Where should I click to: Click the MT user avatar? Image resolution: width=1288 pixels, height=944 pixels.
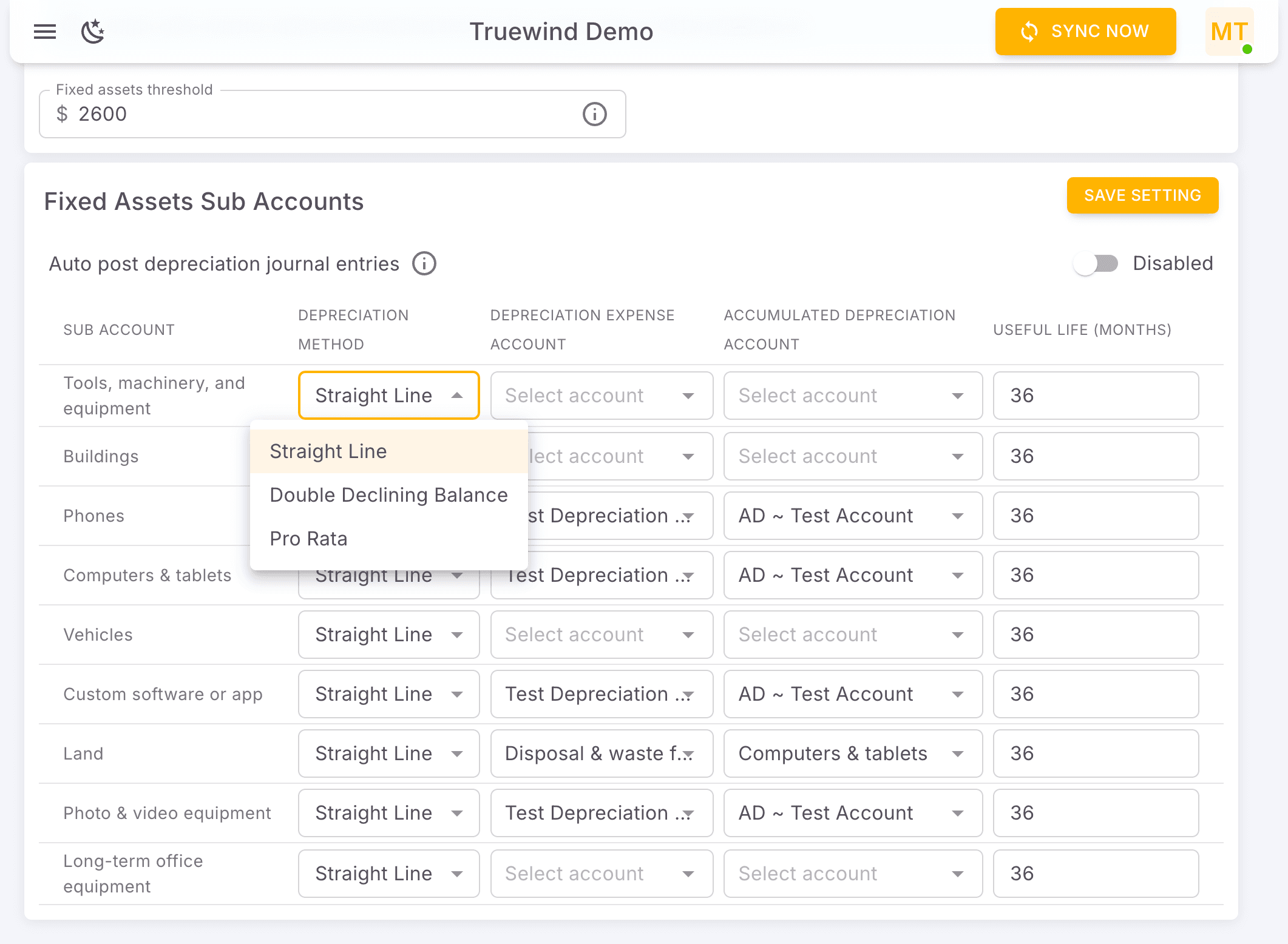[x=1229, y=32]
